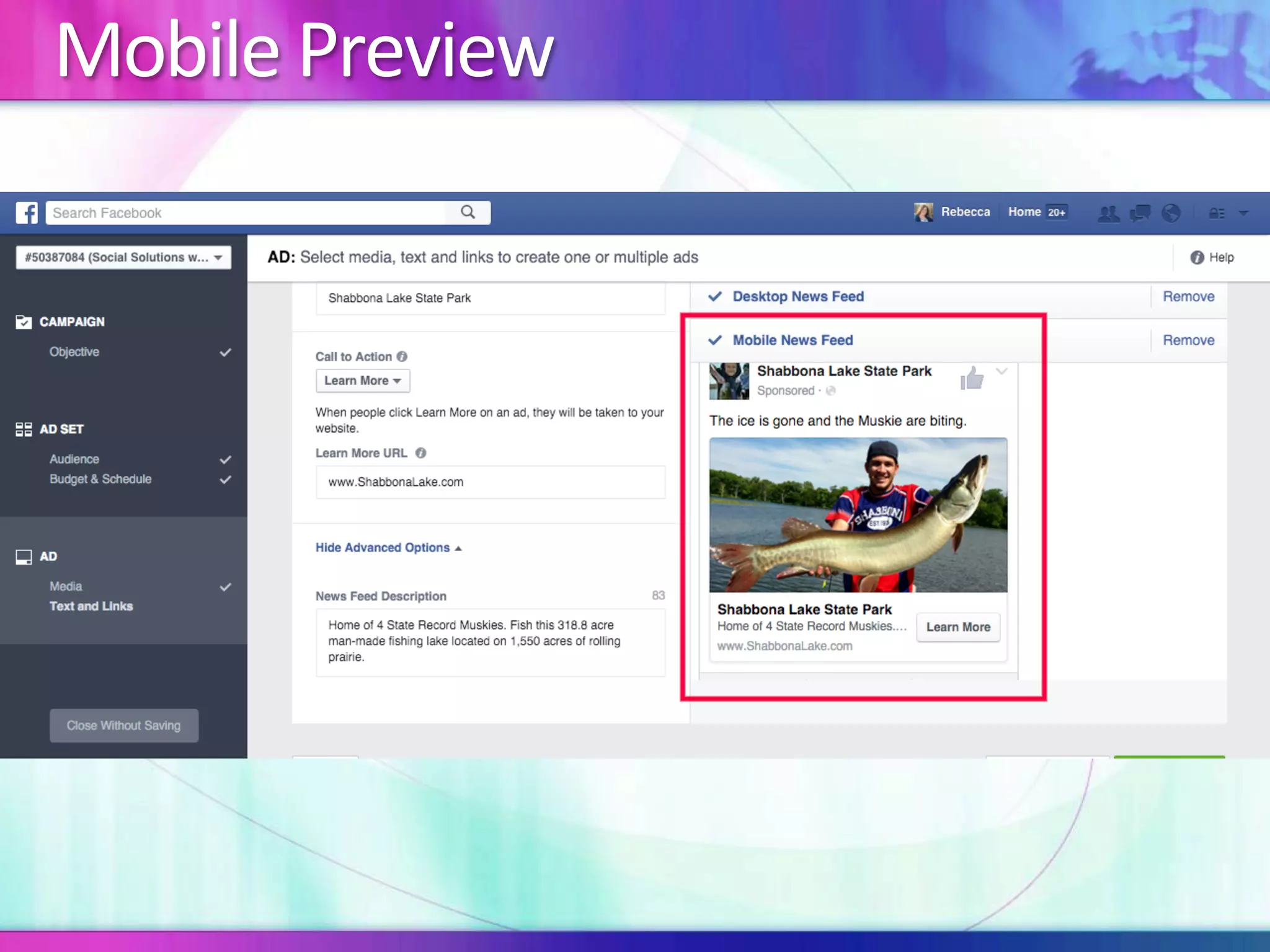Click the AD SET heading

click(x=61, y=429)
